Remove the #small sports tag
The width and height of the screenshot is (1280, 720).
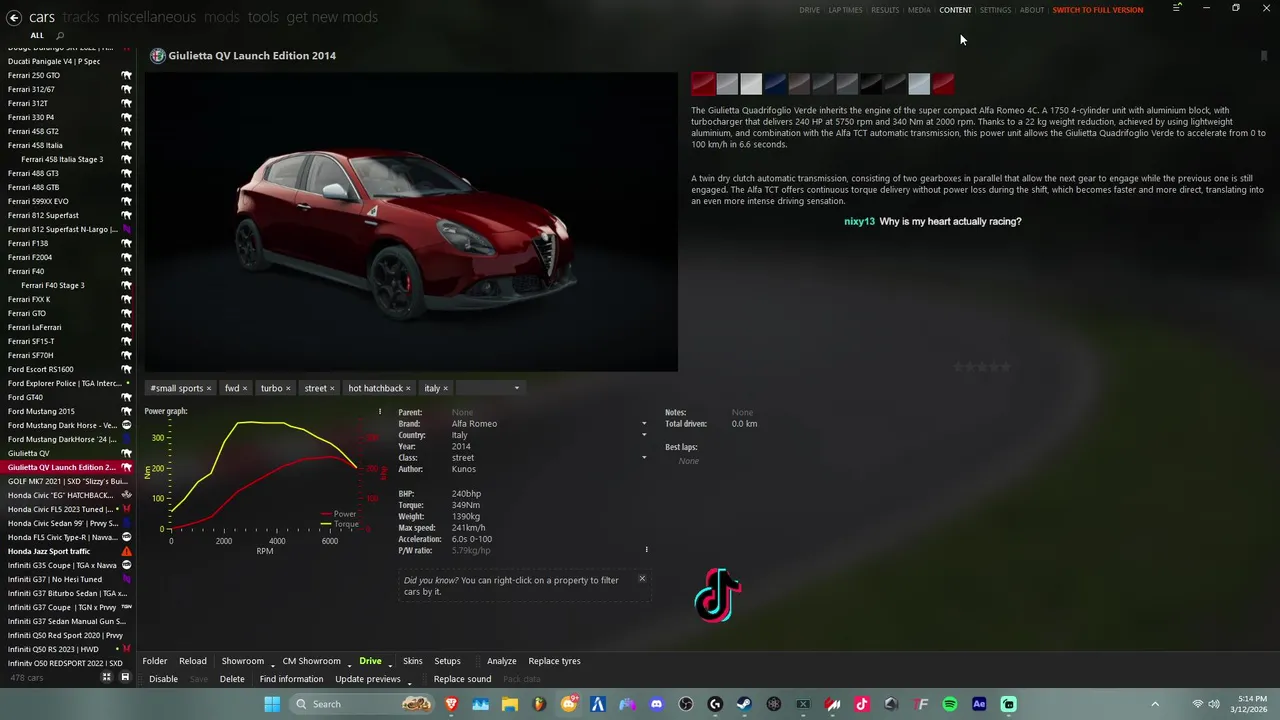pos(209,389)
